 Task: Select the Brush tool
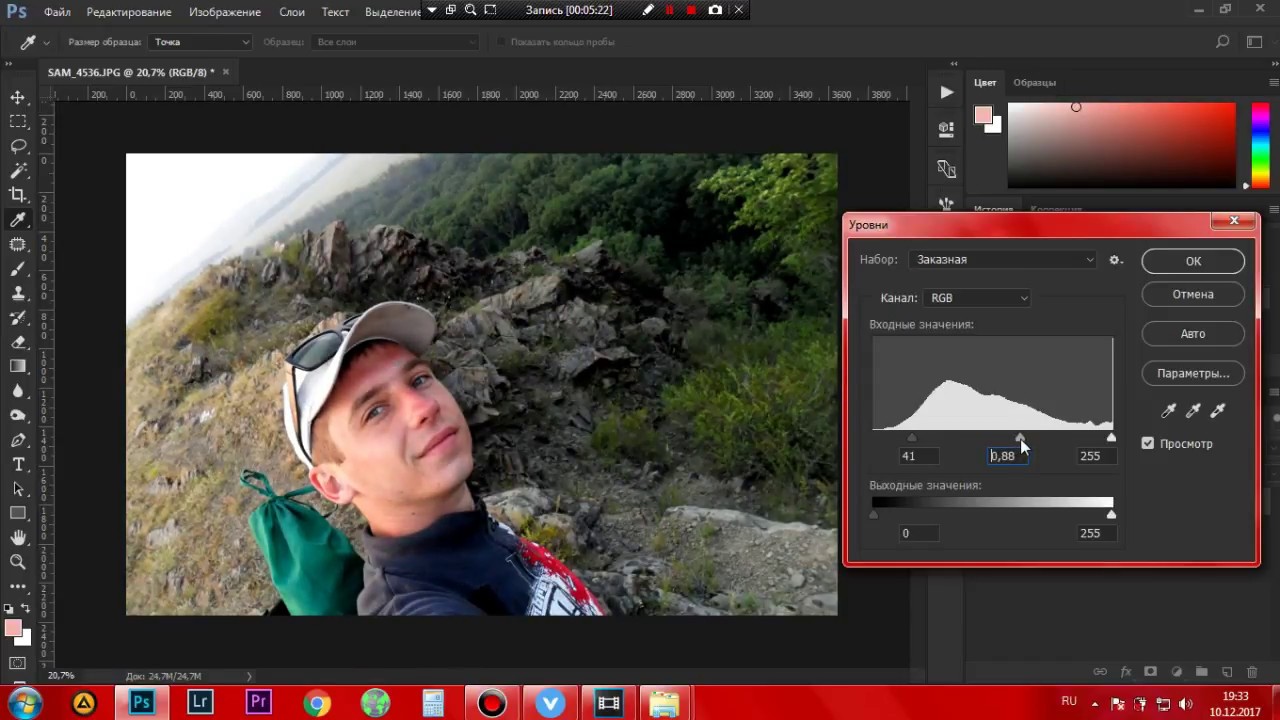tap(18, 269)
